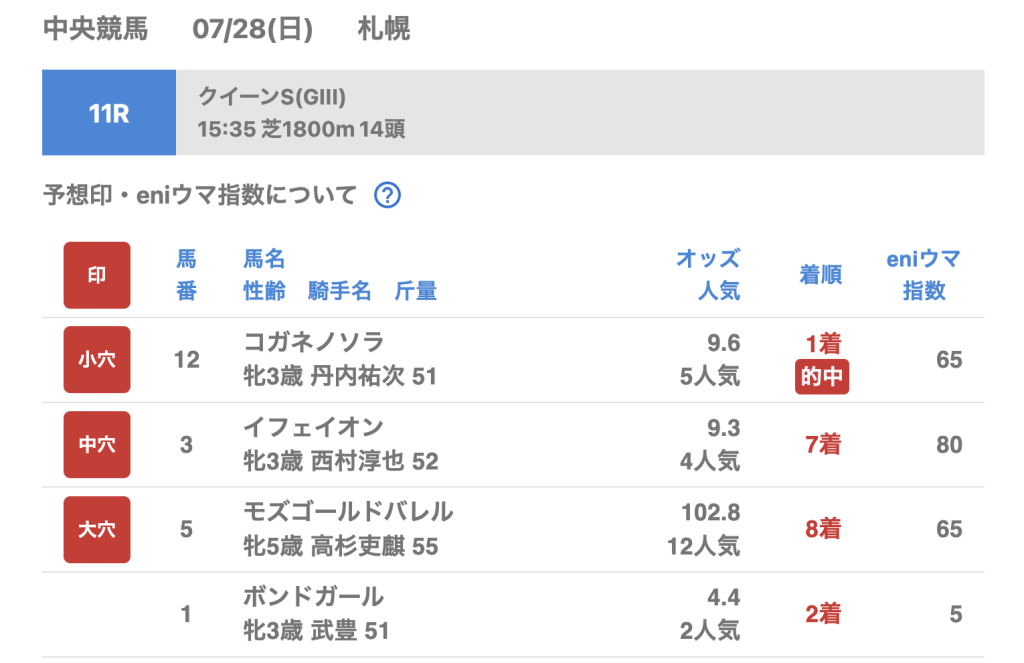Click the 小穴 prediction mark badge
This screenshot has width=1024, height=663.
[97, 359]
